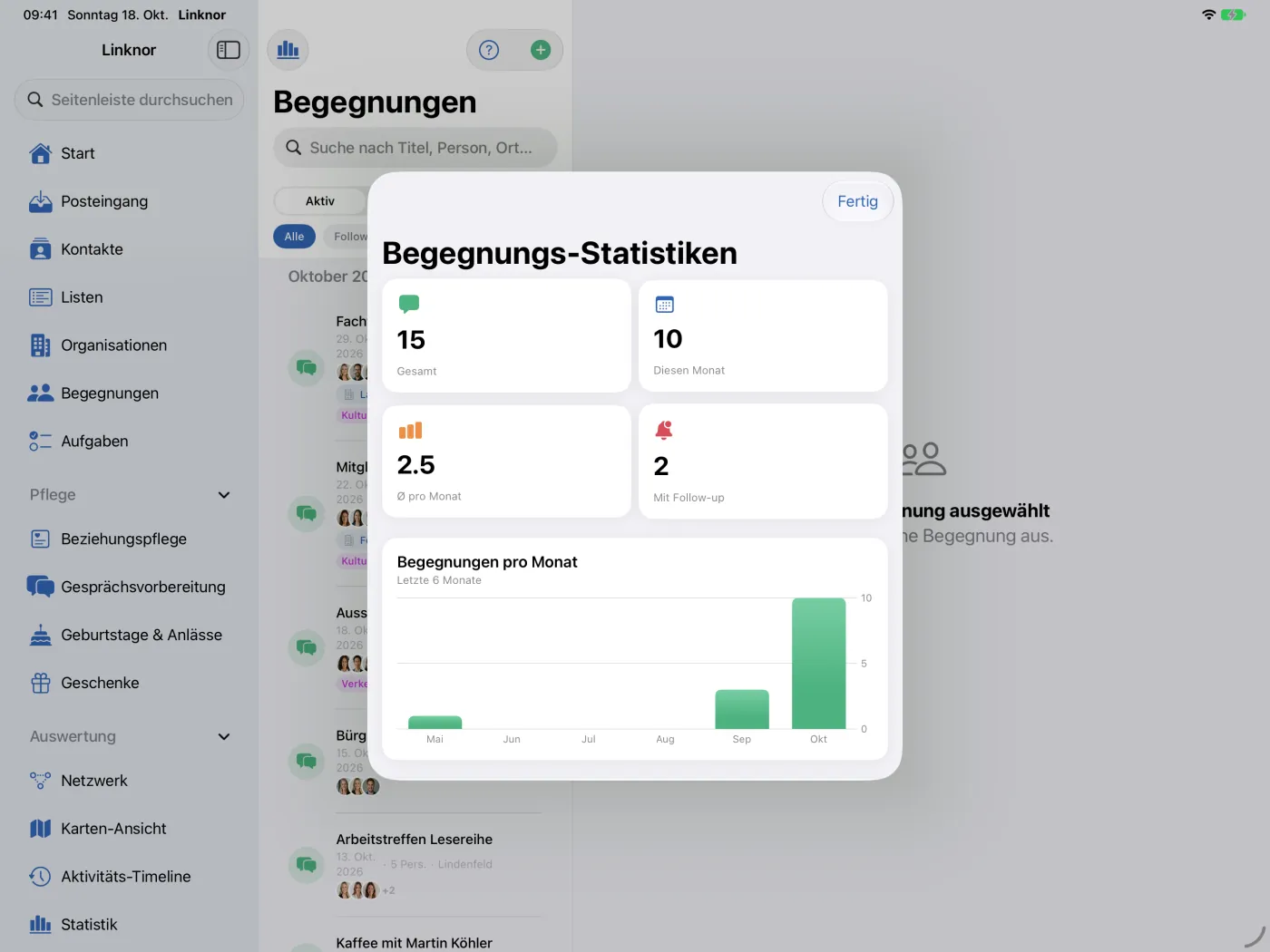Open the help question mark icon
This screenshot has height=952, width=1270.
[489, 50]
